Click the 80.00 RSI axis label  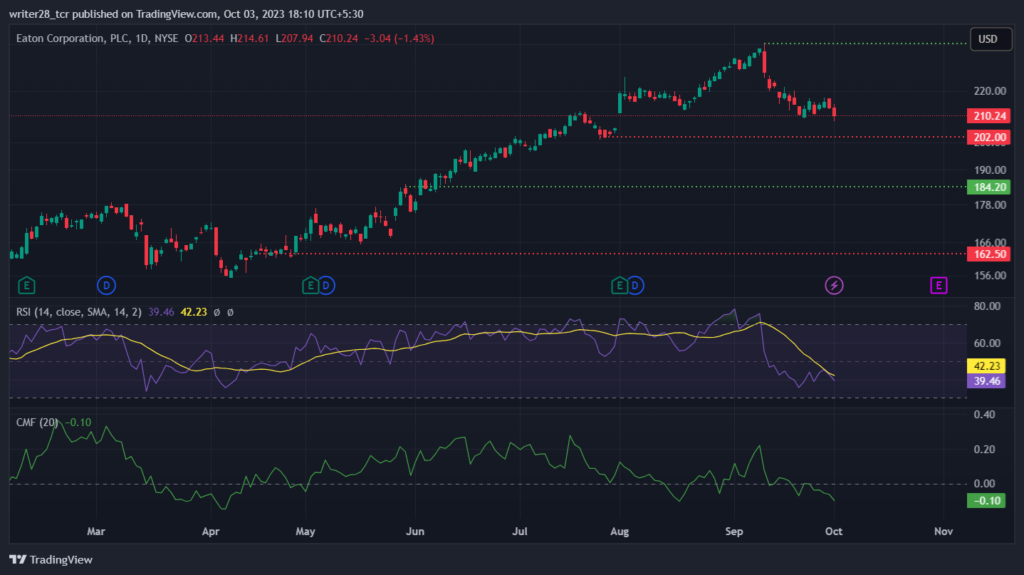(987, 306)
